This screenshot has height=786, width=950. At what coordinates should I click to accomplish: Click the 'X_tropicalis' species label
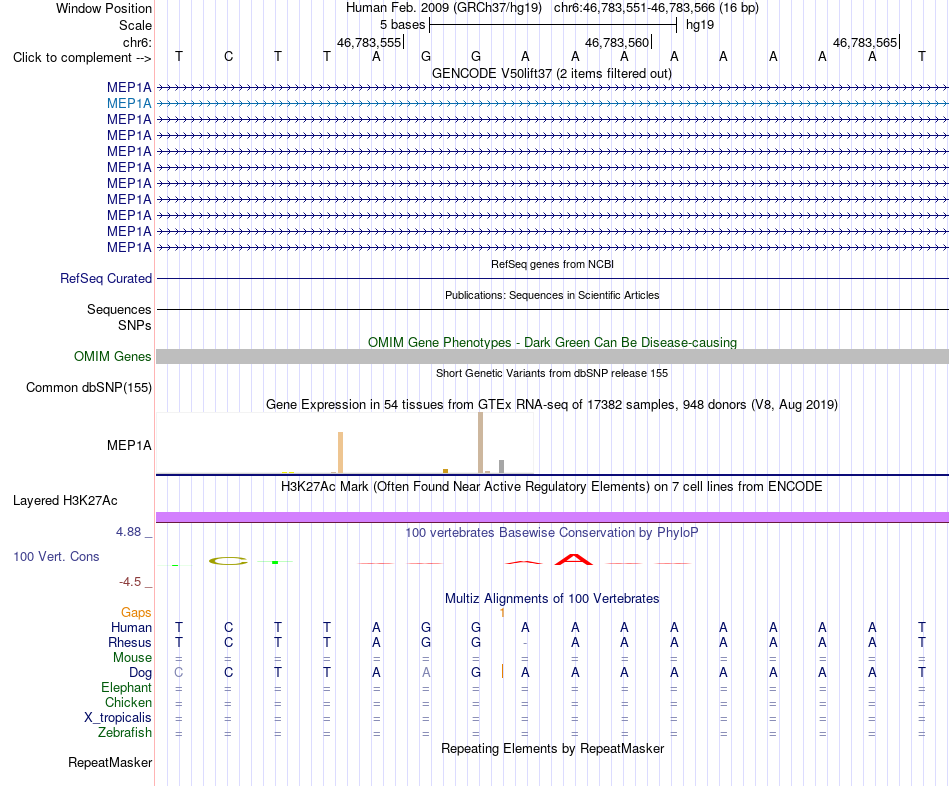click(118, 718)
